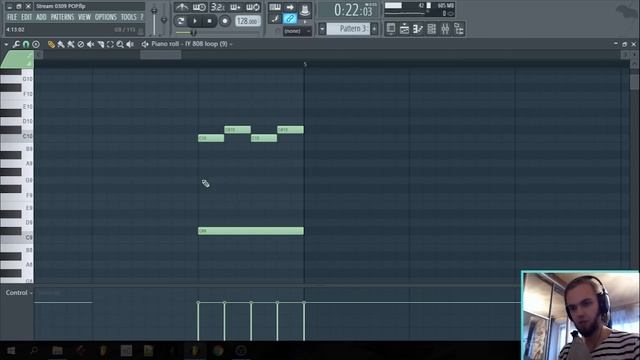Open File Explorer from the taskbar
This screenshot has height=360, width=640.
click(57, 351)
